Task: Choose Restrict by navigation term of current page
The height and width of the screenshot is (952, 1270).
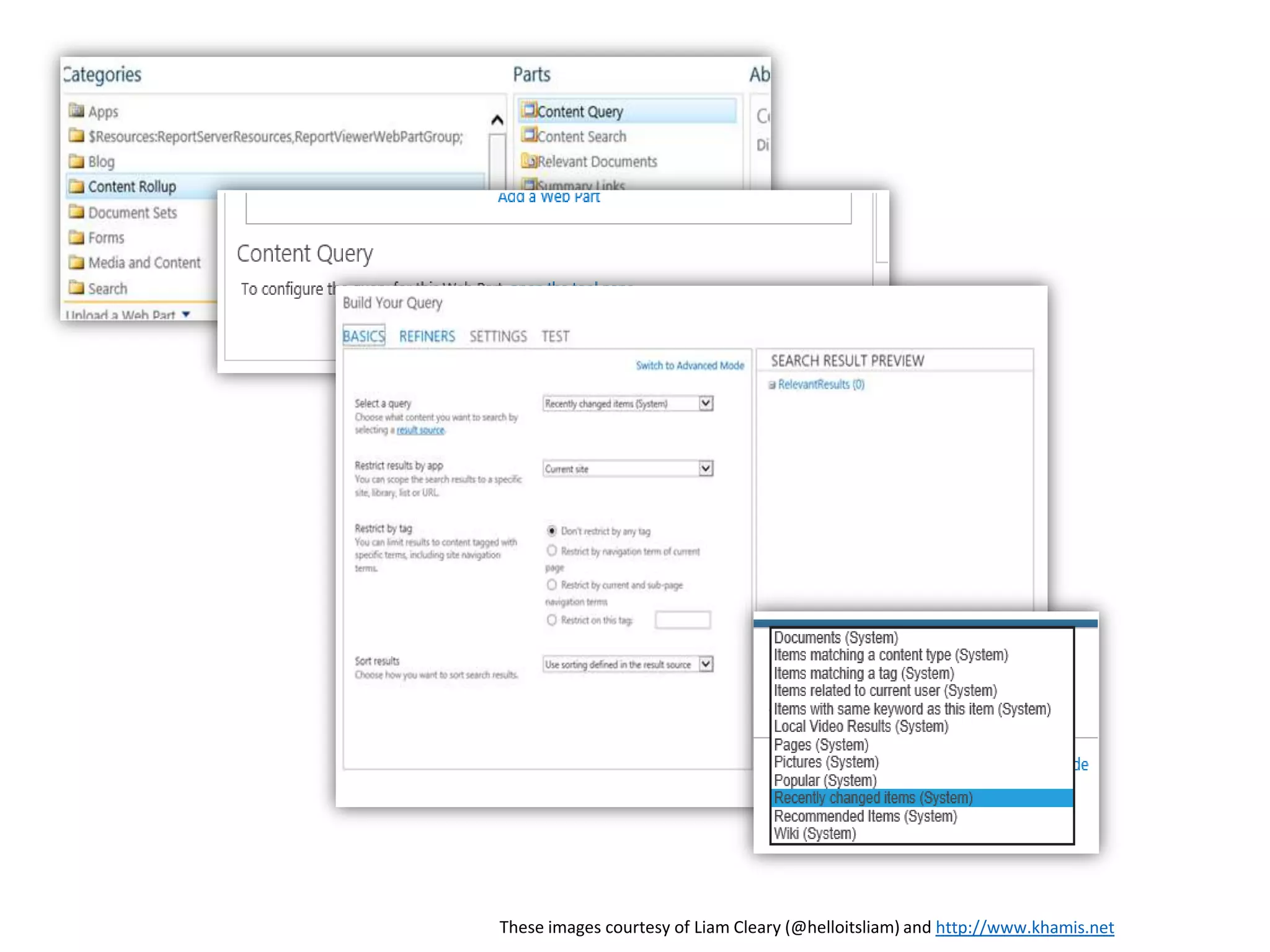Action: tap(551, 550)
